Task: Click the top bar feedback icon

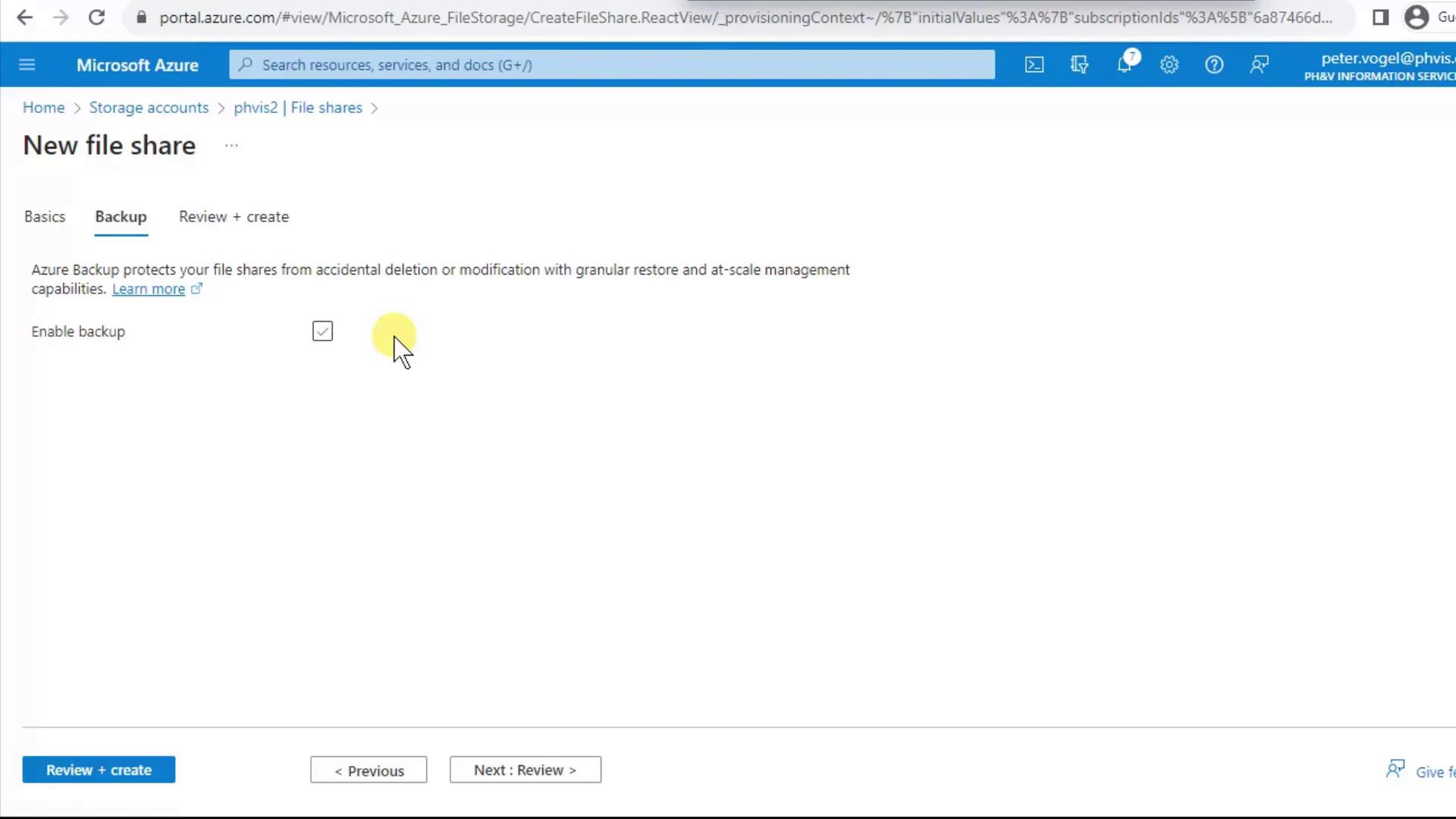Action: [x=1259, y=65]
